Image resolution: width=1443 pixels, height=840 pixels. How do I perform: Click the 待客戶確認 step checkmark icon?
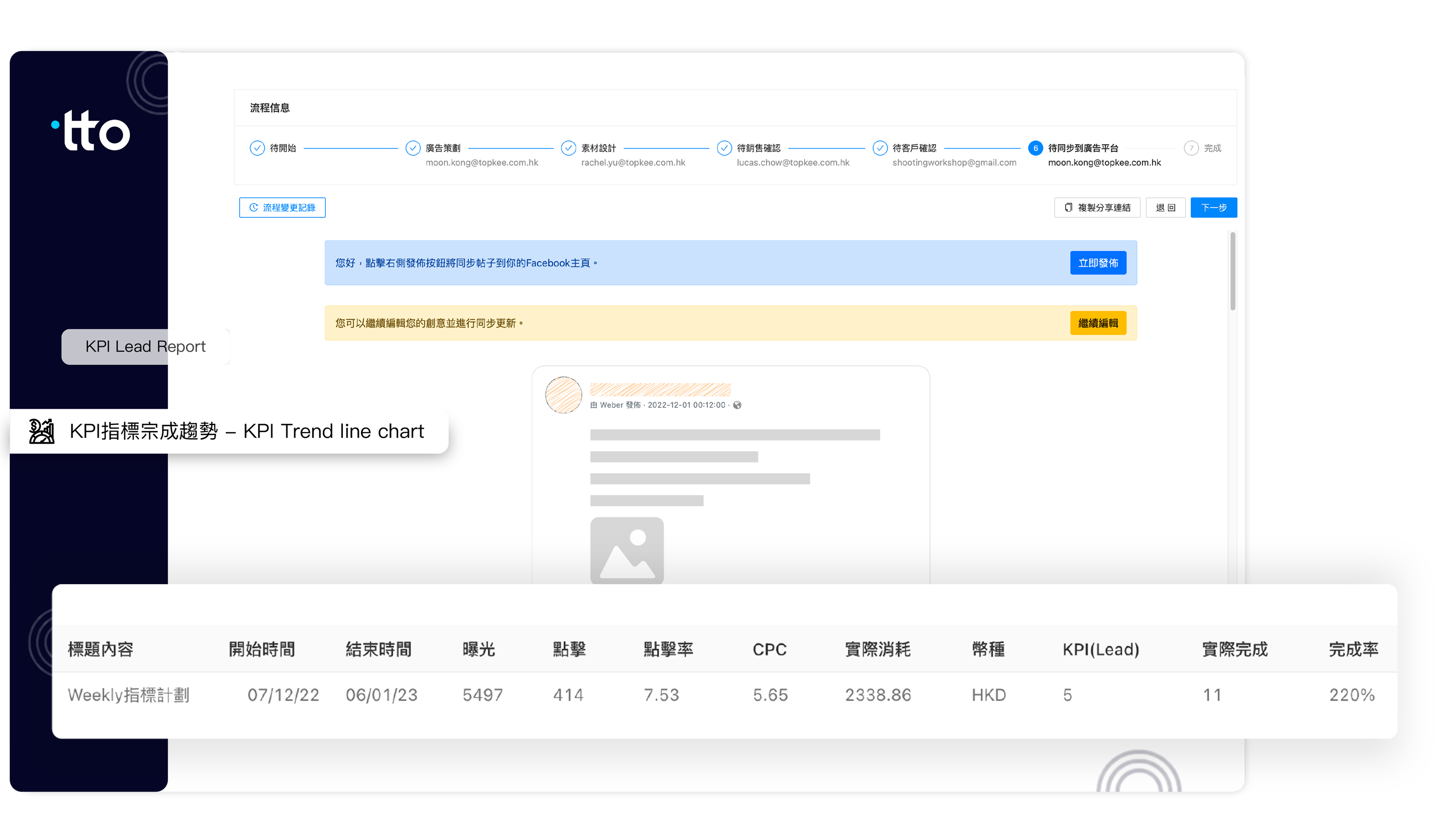click(880, 148)
